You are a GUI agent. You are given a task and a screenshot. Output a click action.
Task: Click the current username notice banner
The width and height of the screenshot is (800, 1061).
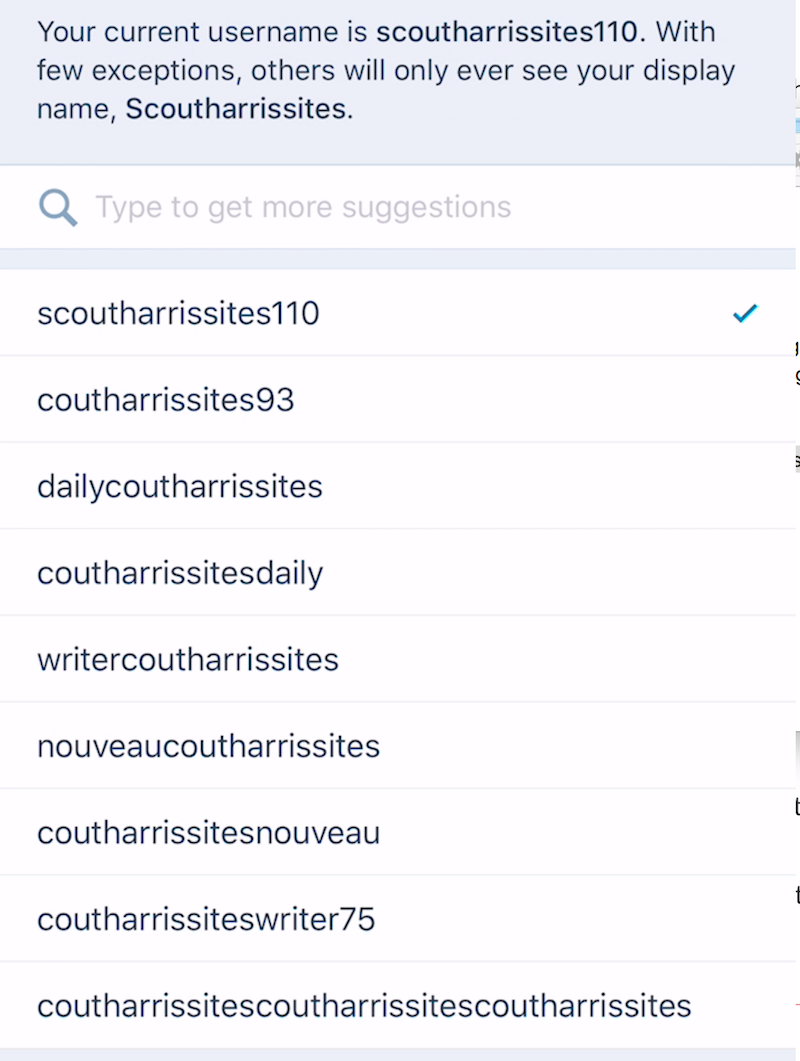click(375, 70)
